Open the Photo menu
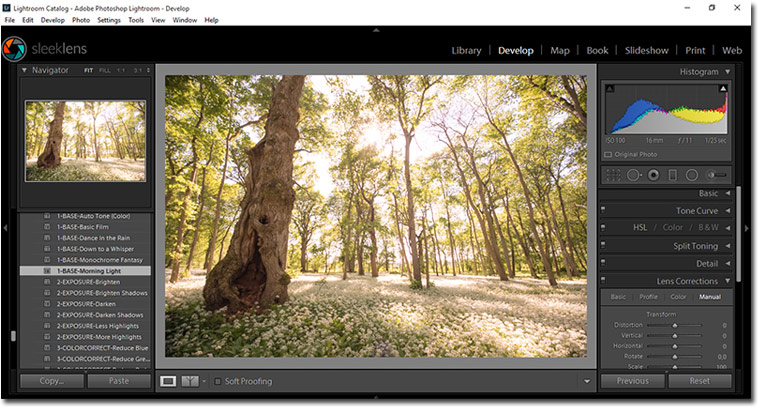760x410 pixels. tap(81, 20)
